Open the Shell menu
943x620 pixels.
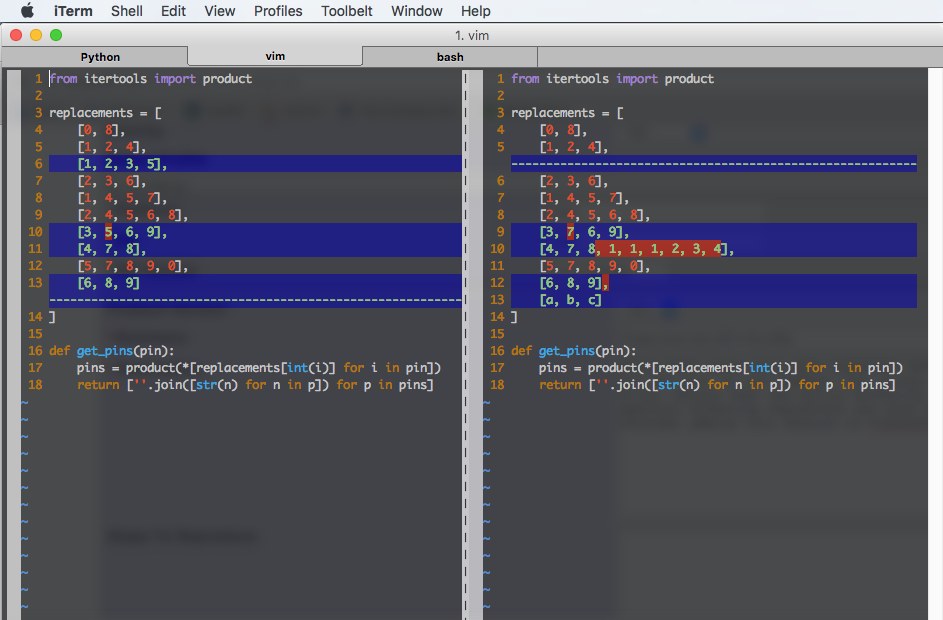[x=126, y=11]
